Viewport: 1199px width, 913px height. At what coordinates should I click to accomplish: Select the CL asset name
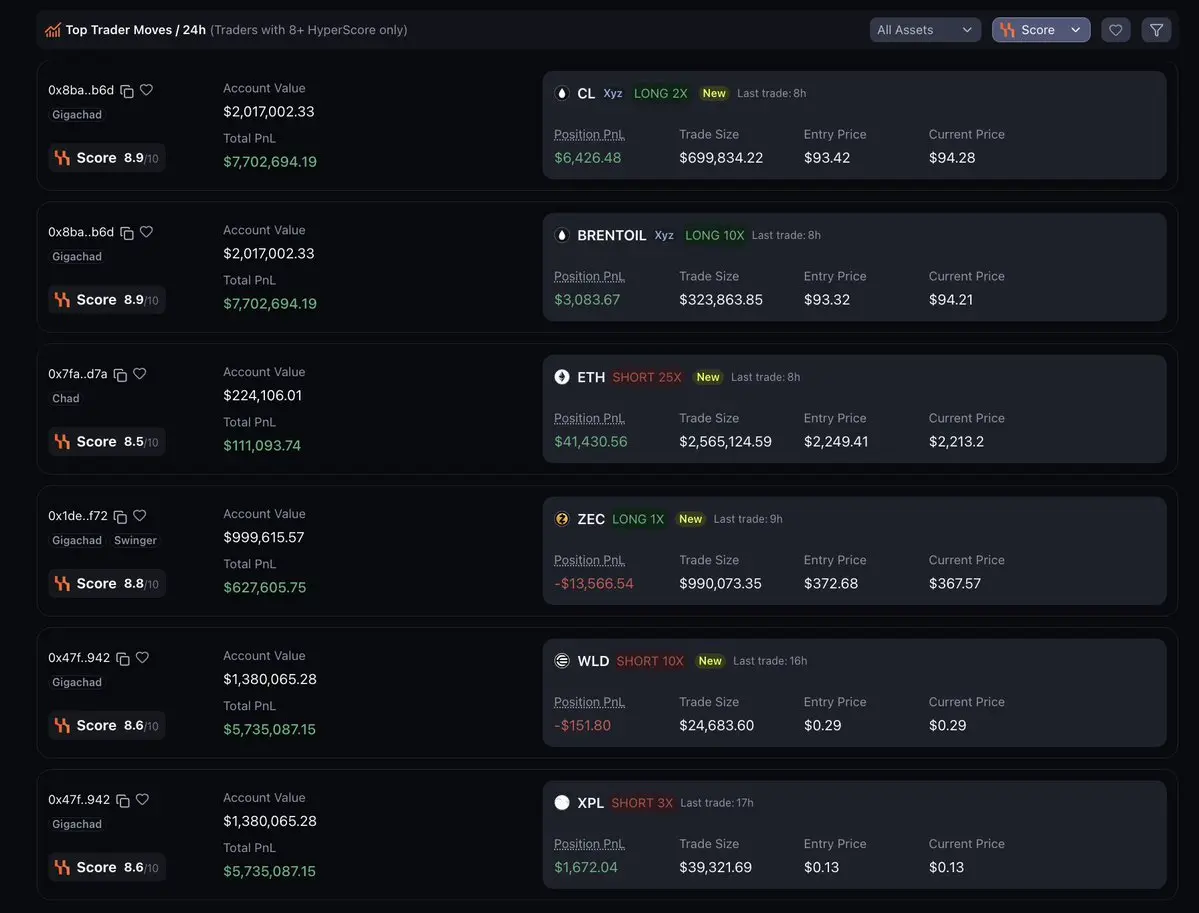click(586, 93)
